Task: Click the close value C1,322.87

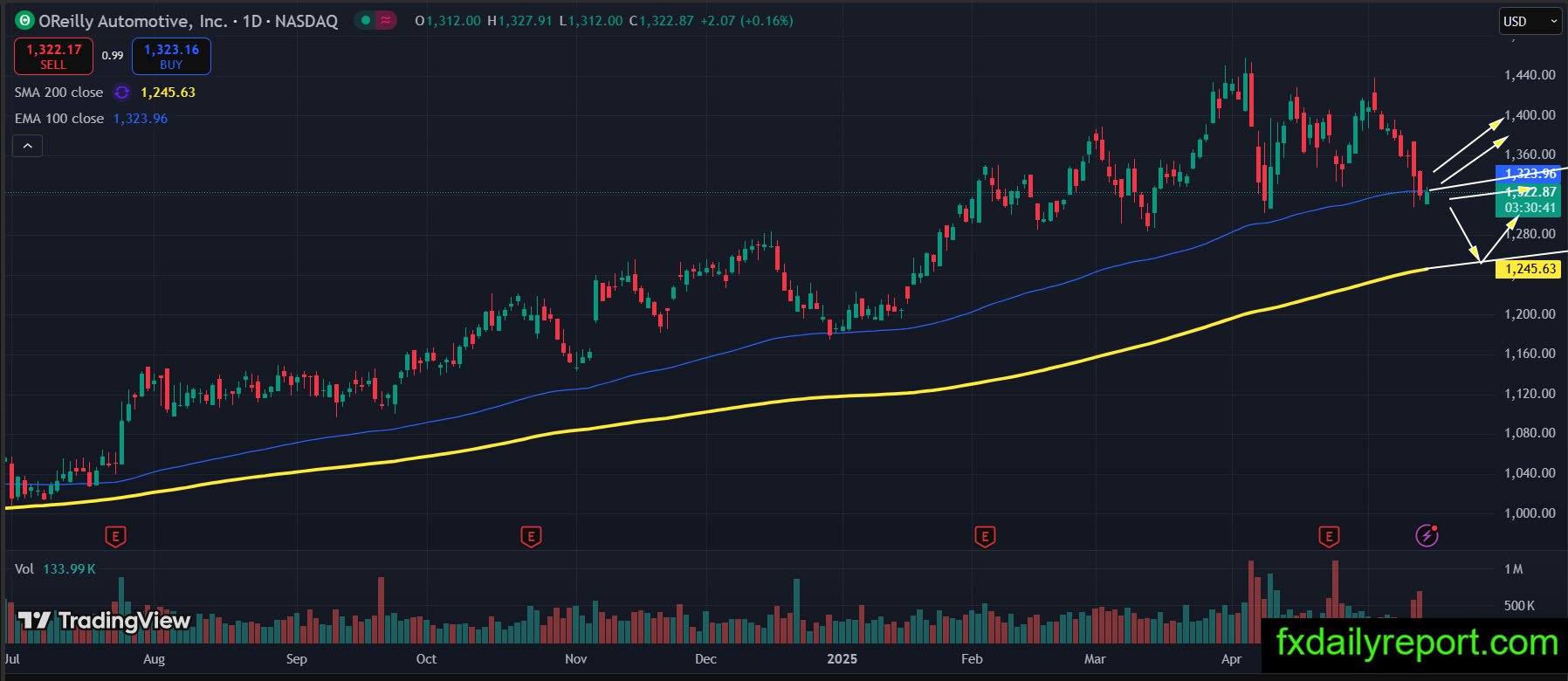Action: click(x=660, y=21)
